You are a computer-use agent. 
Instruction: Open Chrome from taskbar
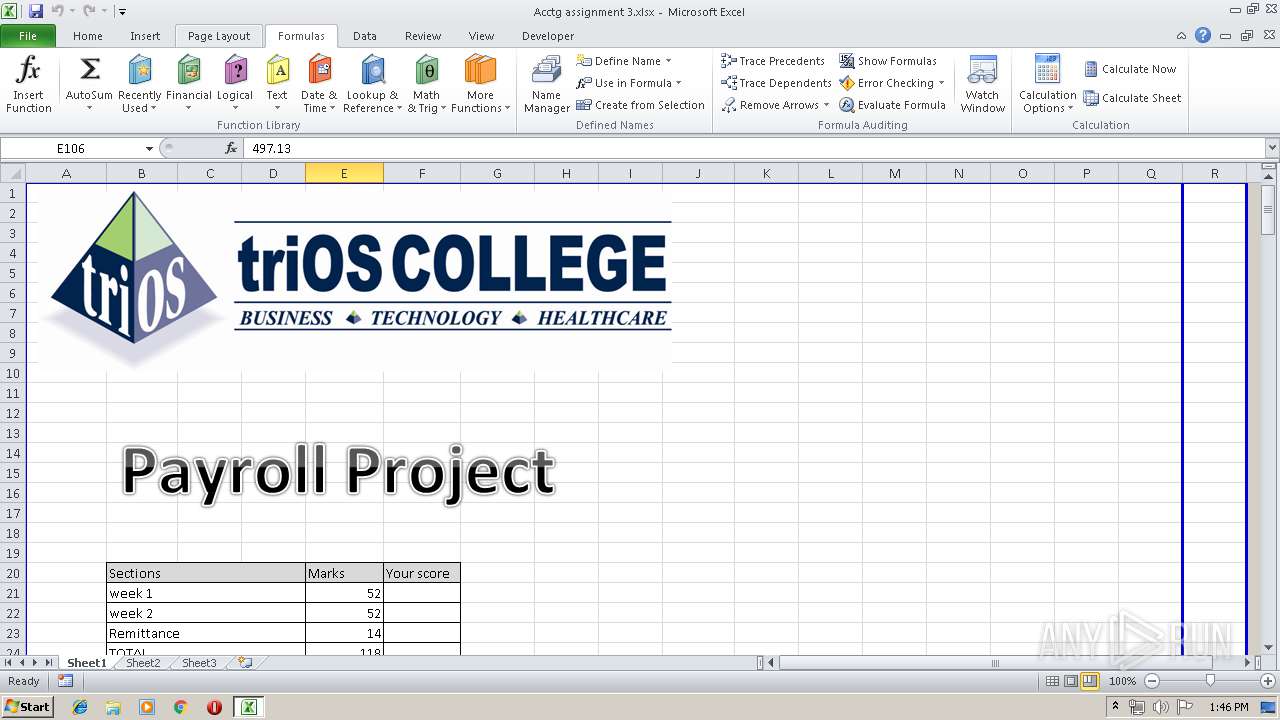(180, 707)
